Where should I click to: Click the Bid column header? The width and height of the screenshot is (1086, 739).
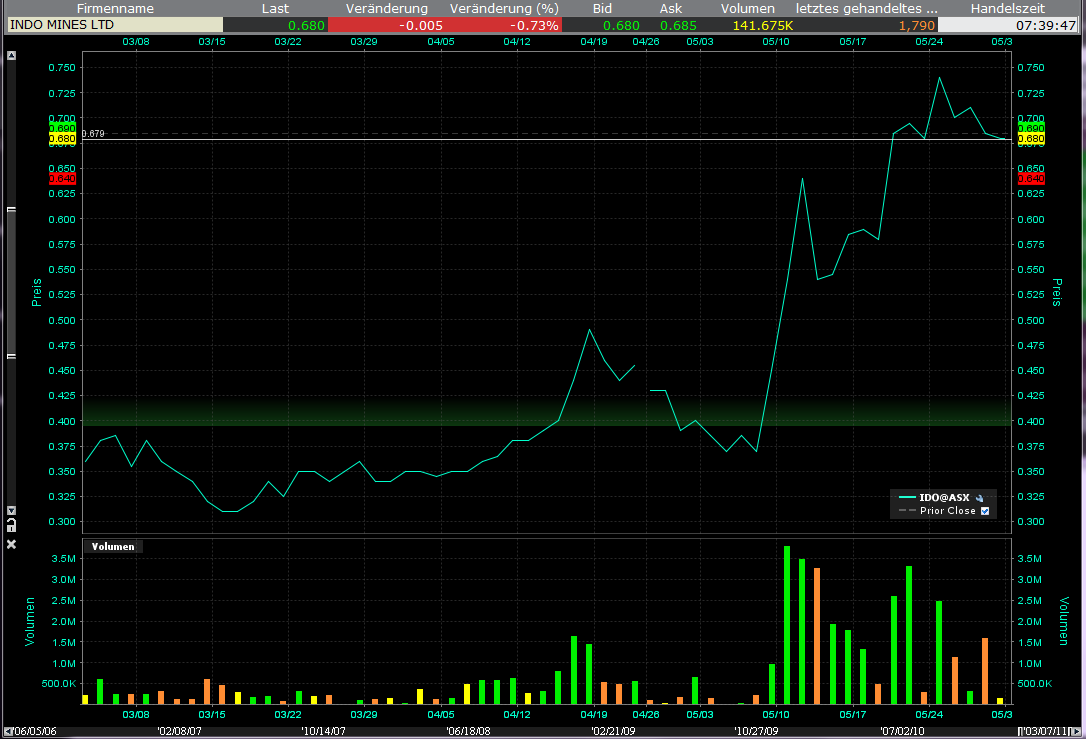(602, 8)
